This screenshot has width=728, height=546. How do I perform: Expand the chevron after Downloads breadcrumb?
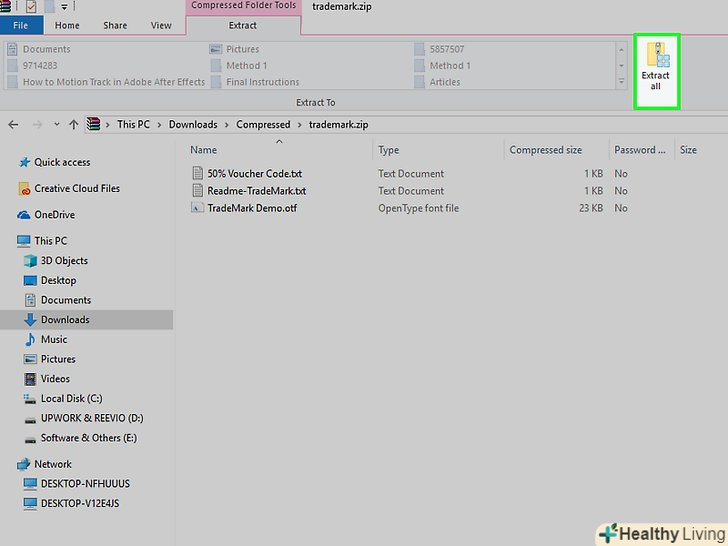(x=227, y=124)
